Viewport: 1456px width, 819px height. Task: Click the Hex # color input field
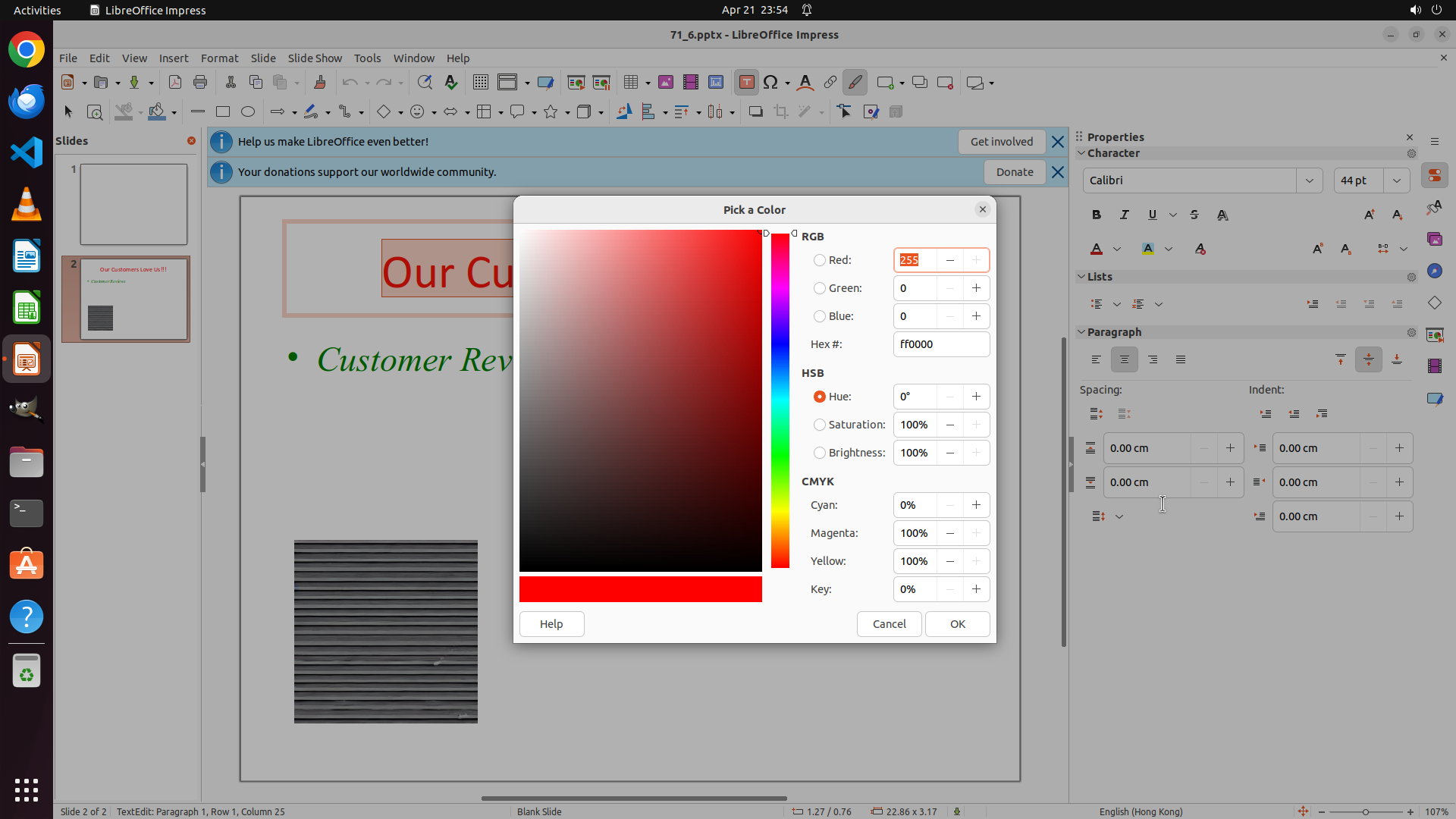[x=940, y=344]
